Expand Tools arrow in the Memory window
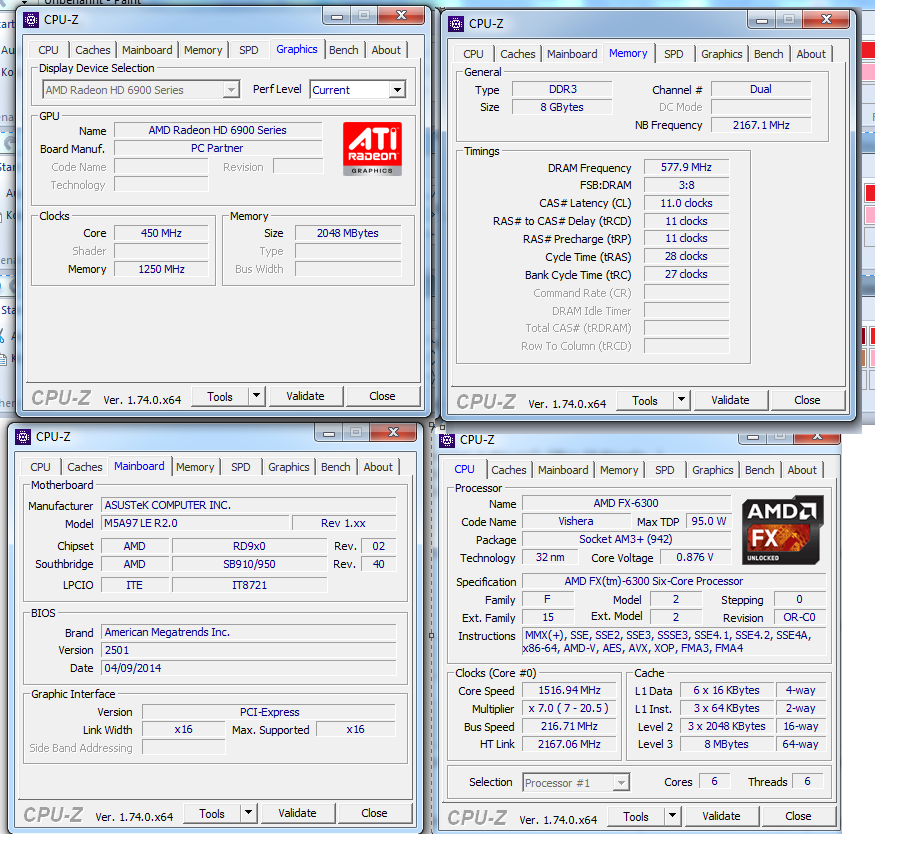Viewport: 917px width, 860px height. 682,400
